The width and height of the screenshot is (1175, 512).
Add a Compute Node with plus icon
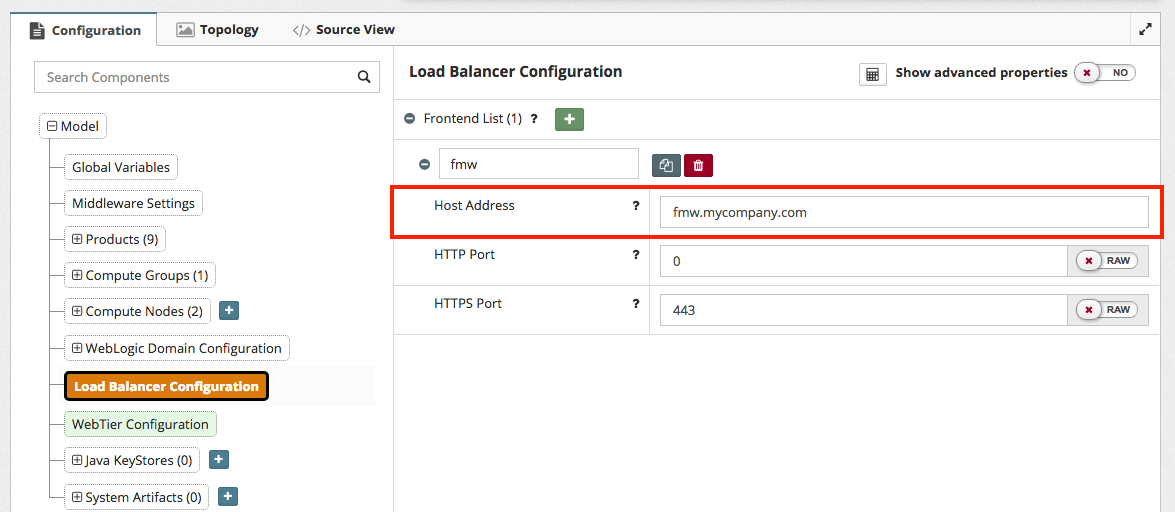tap(228, 311)
